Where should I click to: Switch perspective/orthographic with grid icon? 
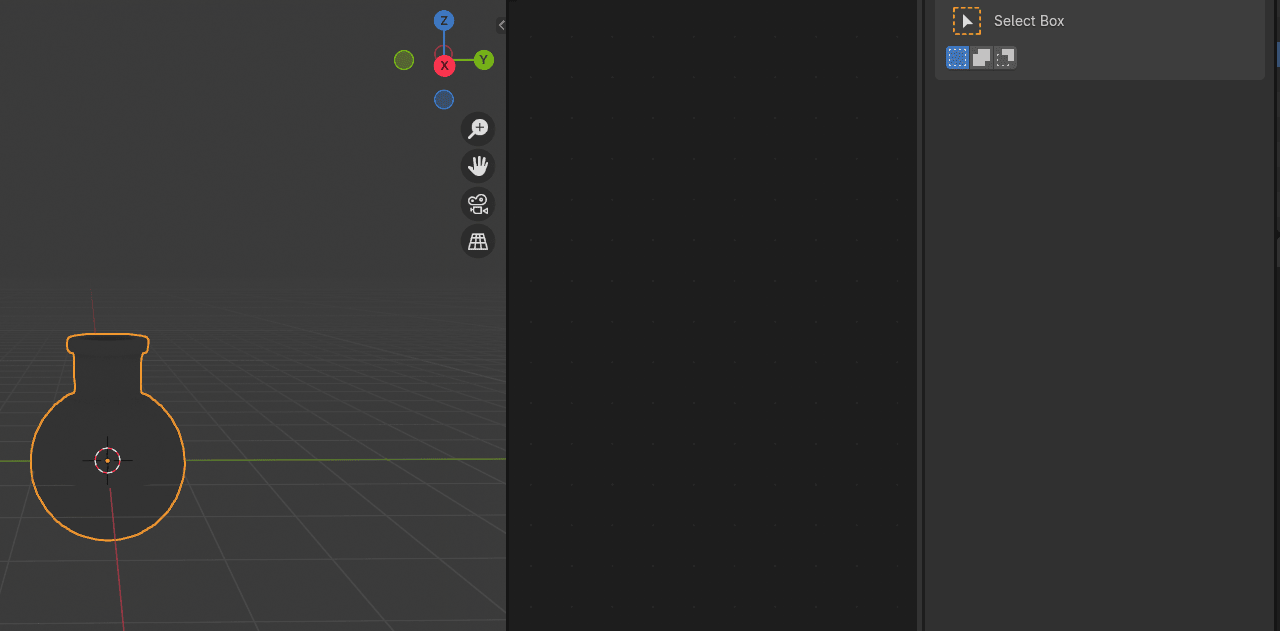[478, 242]
